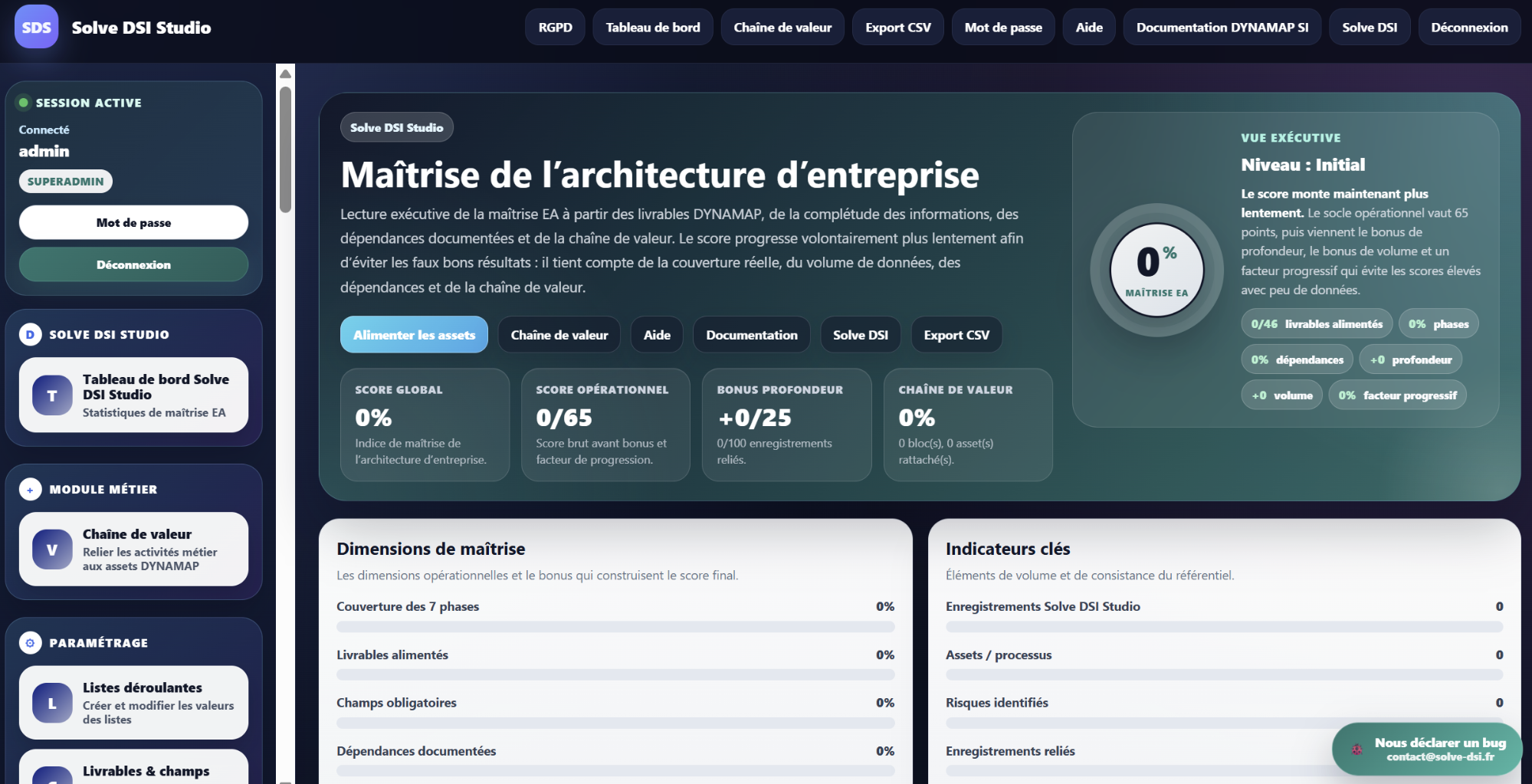Image resolution: width=1532 pixels, height=784 pixels.
Task: Click the Enregistrements Solve DSI Studio progress bar
Action: point(1224,627)
